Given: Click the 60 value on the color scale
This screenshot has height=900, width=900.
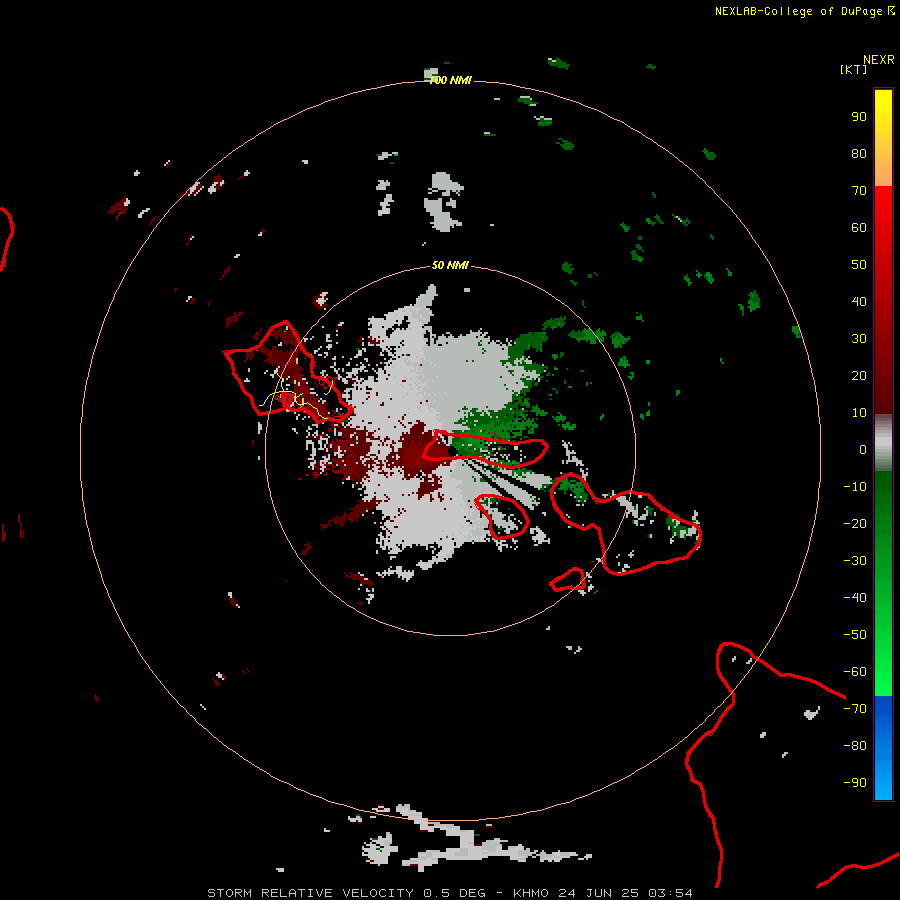Looking at the screenshot, I should click(x=859, y=227).
